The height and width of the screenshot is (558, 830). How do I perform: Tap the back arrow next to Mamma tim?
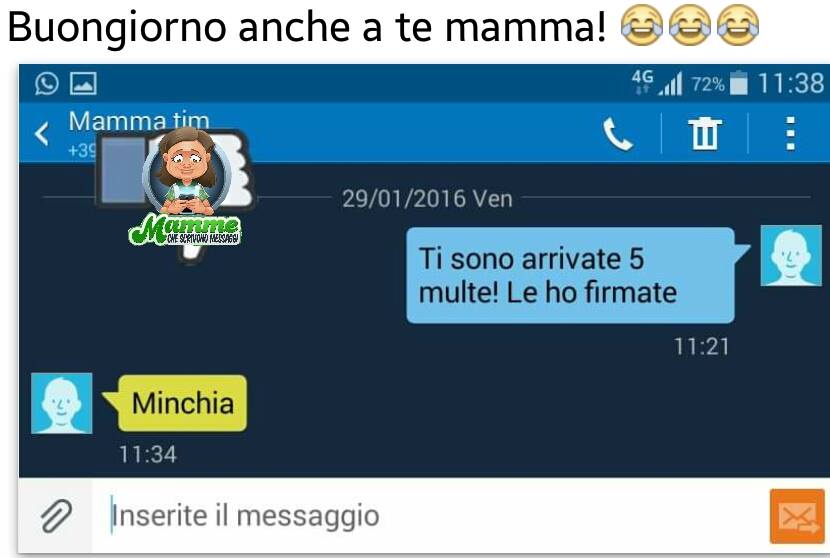[x=42, y=133]
